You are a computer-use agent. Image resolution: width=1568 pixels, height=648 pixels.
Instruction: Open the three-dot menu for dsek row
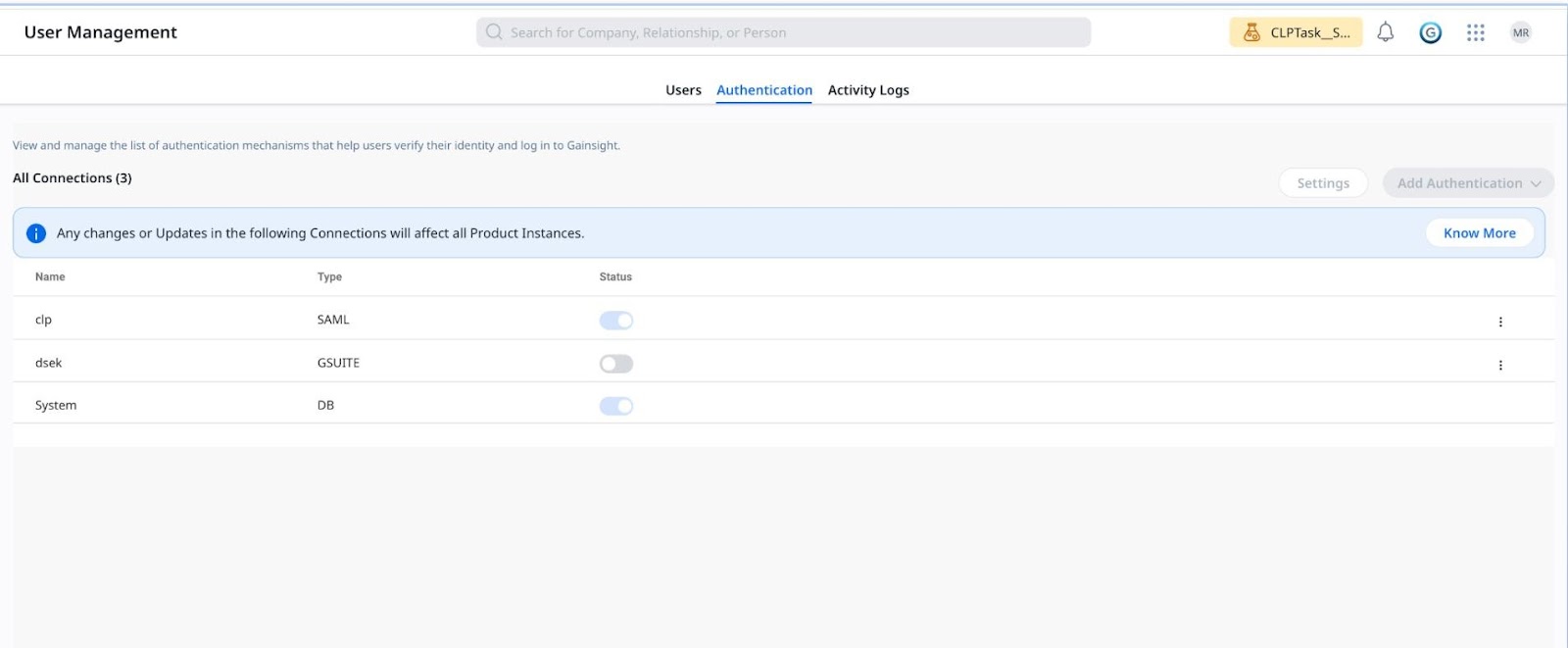(x=1499, y=365)
